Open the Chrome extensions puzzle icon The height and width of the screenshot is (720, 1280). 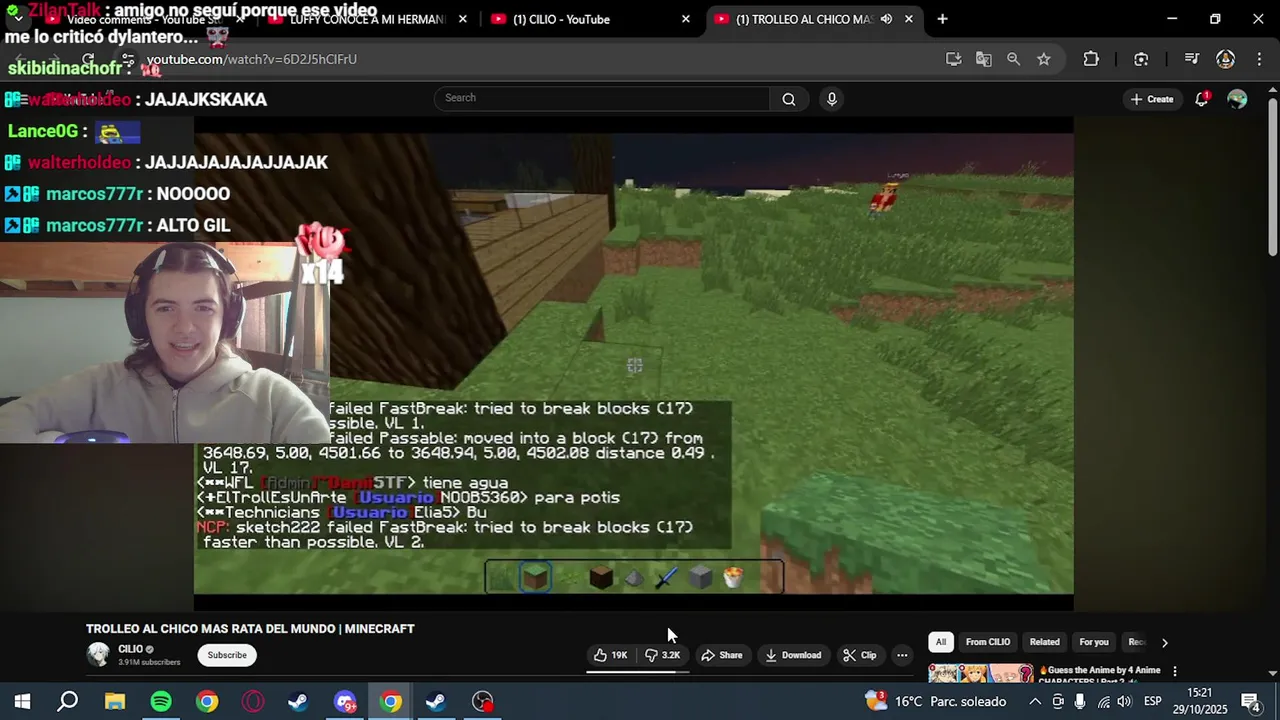coord(1091,59)
